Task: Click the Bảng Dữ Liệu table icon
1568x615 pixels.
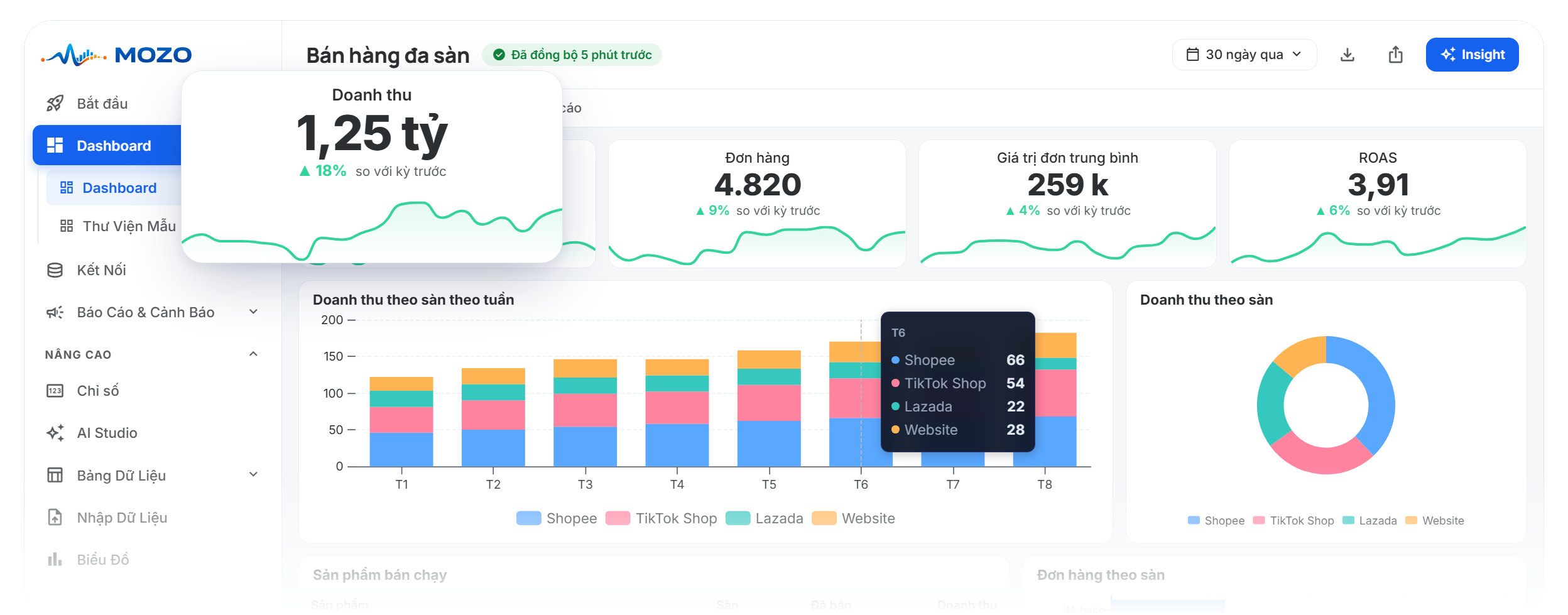Action: click(55, 475)
